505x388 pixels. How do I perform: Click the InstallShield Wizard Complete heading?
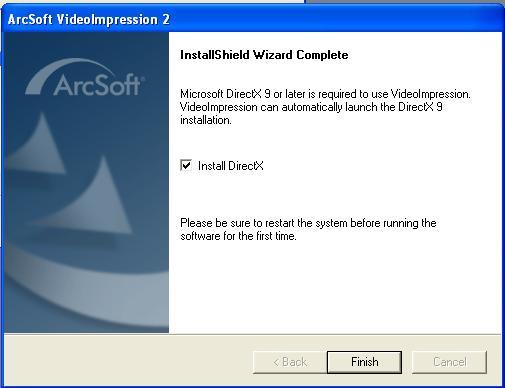click(x=264, y=55)
